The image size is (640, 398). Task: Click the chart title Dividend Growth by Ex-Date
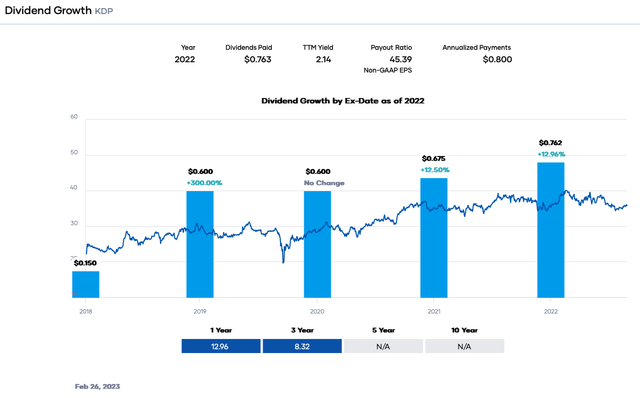[343, 101]
